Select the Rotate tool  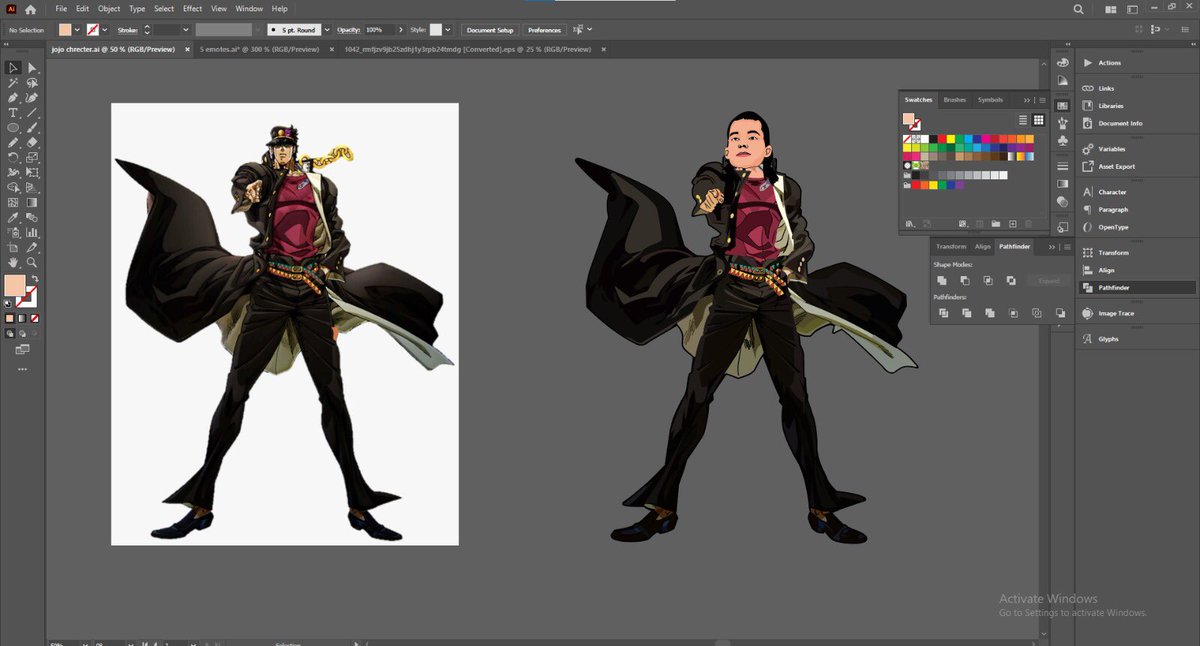pos(13,158)
